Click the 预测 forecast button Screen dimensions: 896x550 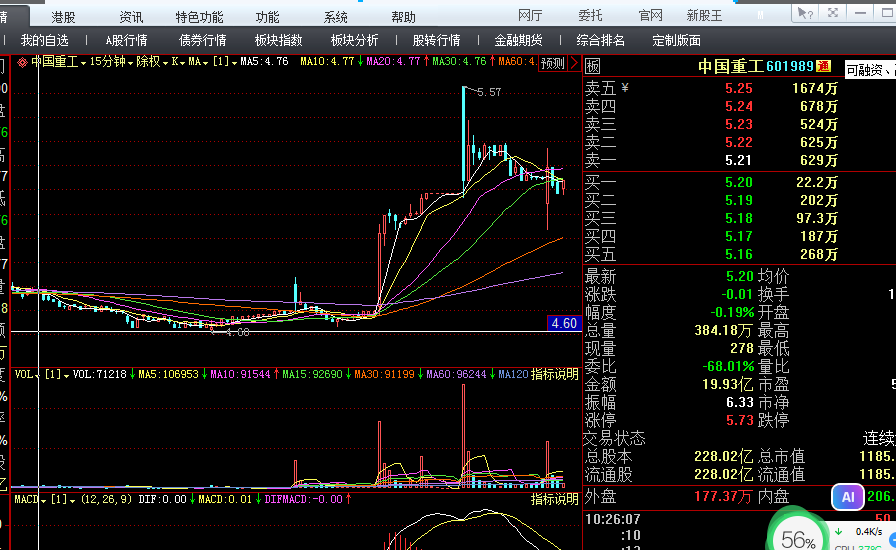553,63
